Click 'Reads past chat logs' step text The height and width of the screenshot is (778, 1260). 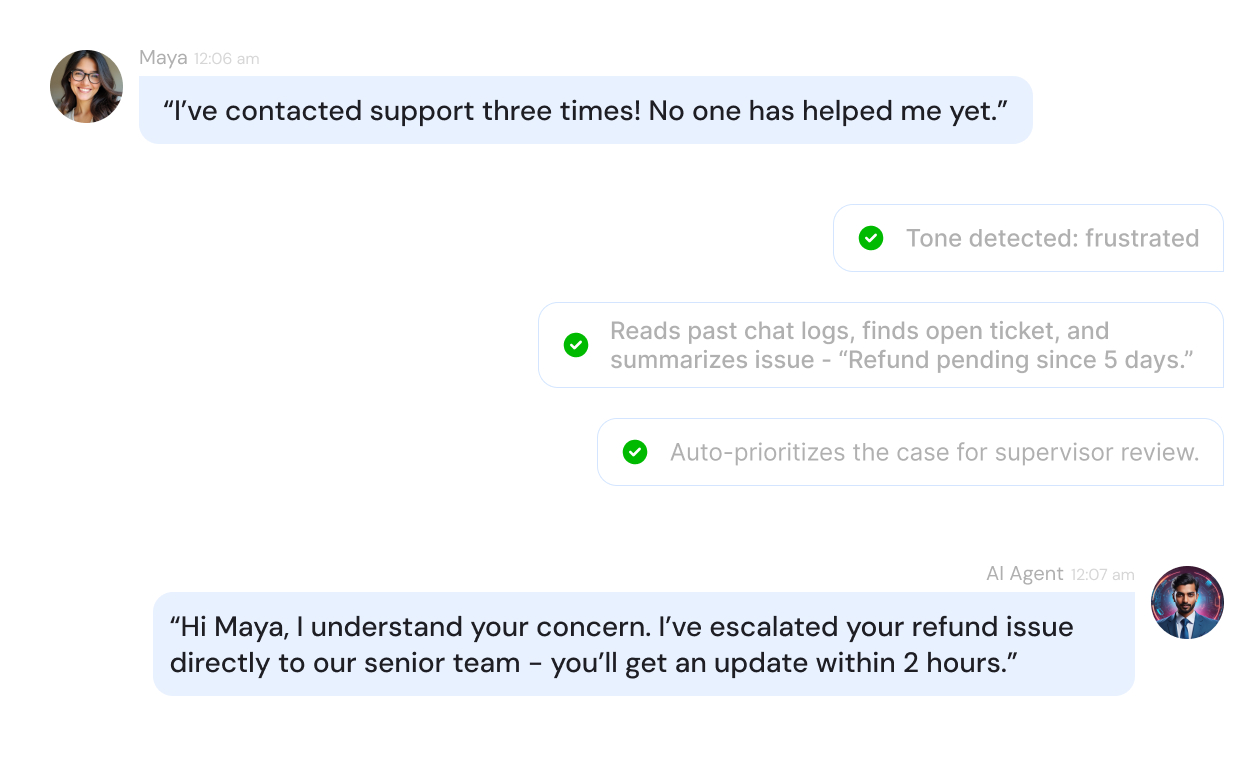(733, 331)
